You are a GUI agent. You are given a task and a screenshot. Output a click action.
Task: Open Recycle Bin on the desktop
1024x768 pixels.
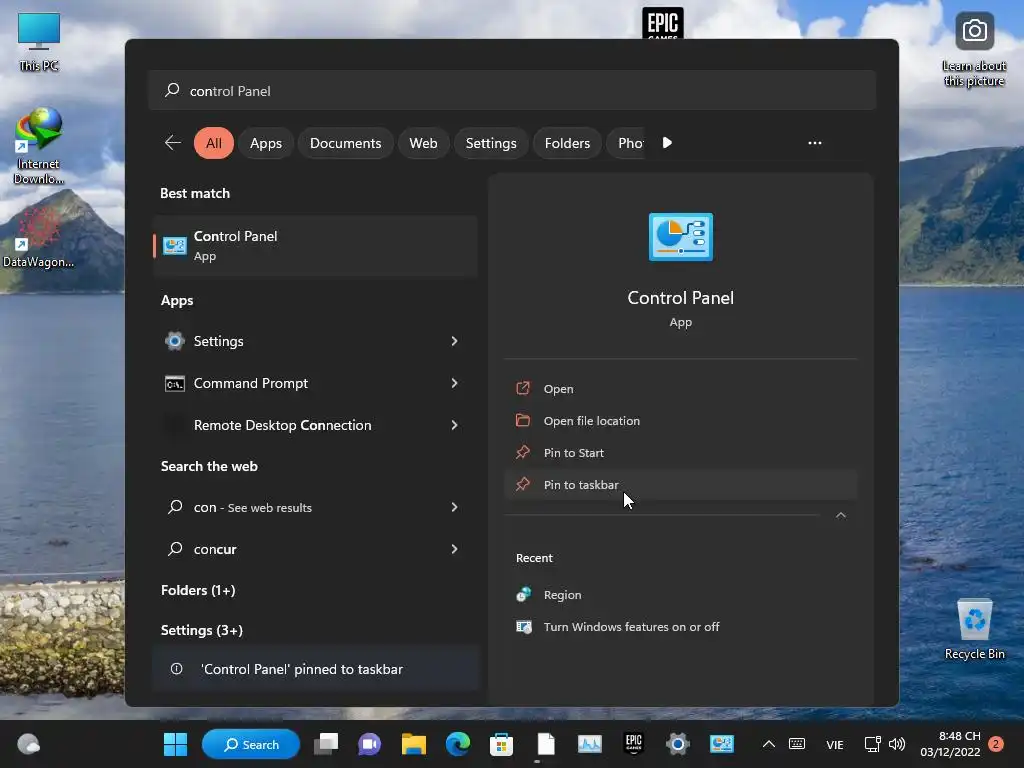(x=974, y=629)
